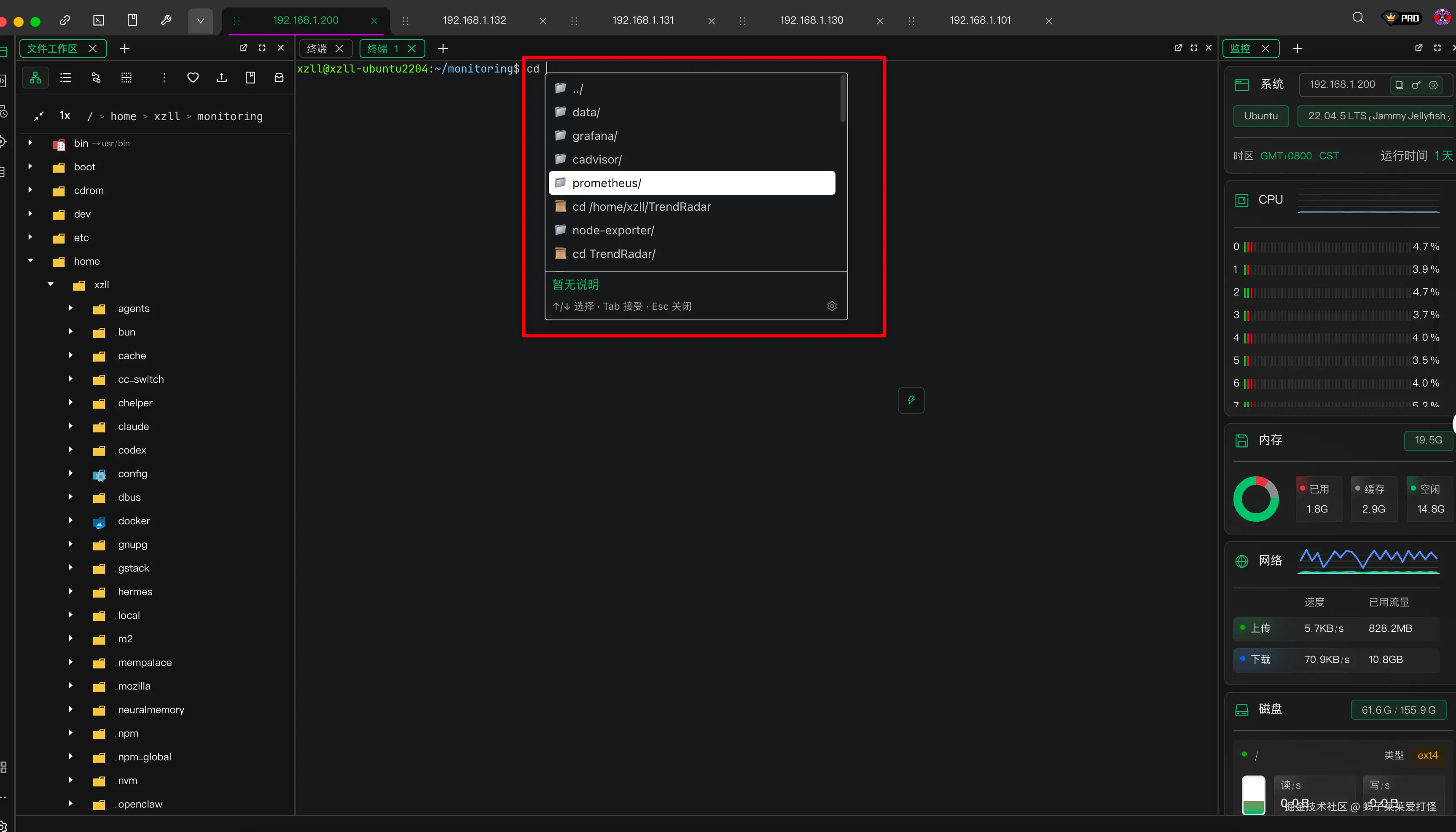
Task: Open the terminal icon in top toolbar
Action: (x=99, y=21)
